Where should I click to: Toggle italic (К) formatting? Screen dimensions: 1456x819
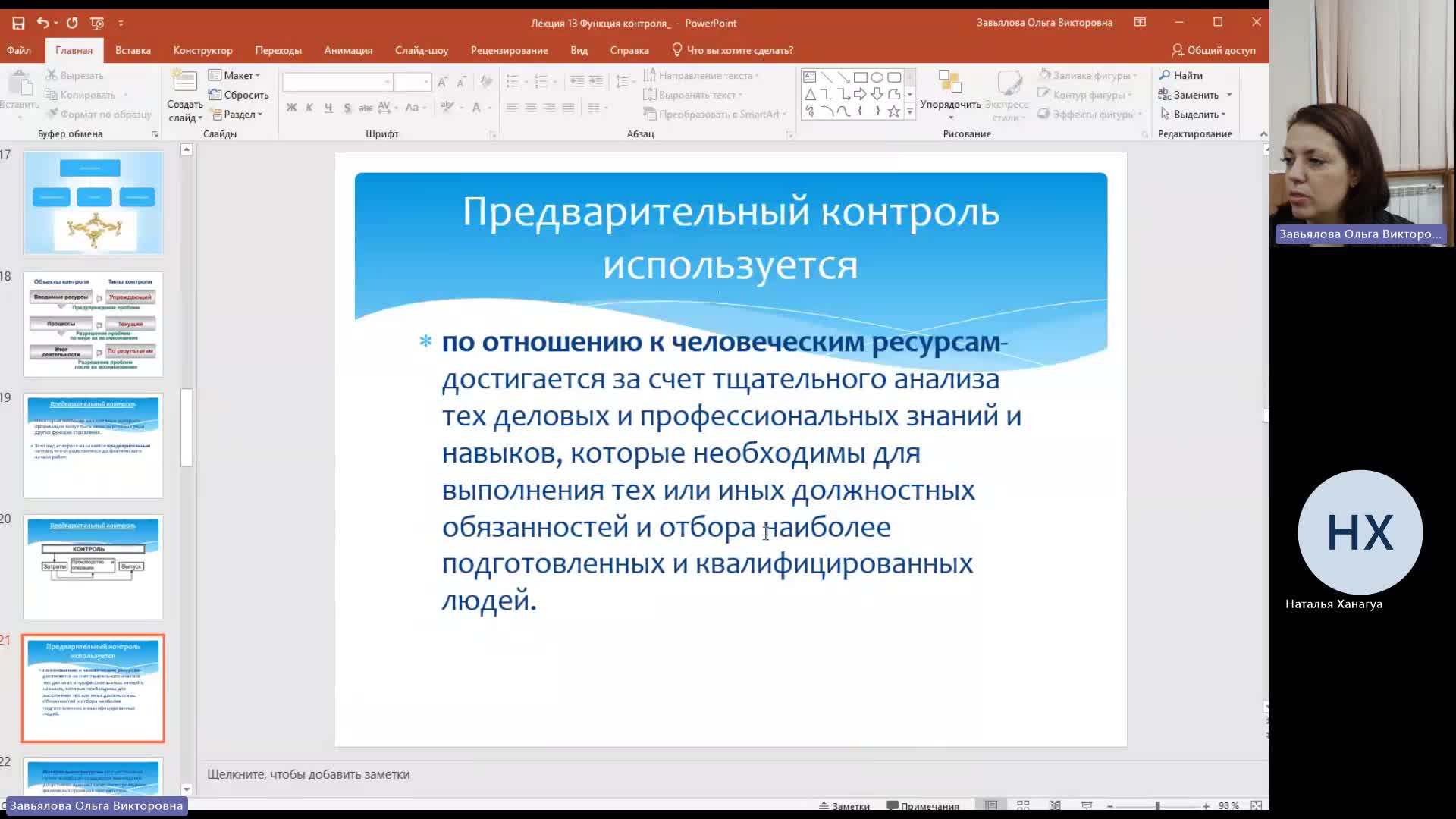[x=309, y=108]
